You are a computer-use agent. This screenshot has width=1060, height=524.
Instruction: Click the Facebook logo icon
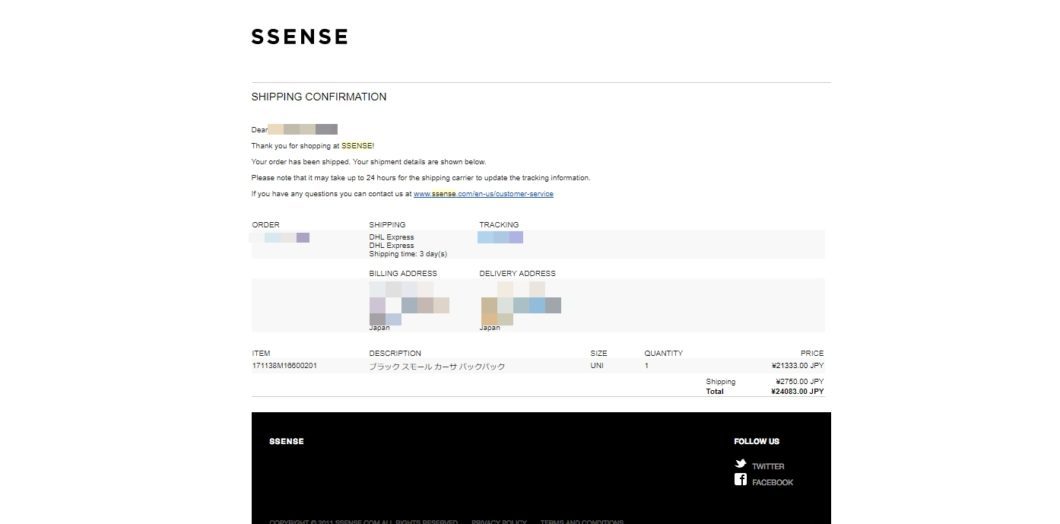click(740, 479)
